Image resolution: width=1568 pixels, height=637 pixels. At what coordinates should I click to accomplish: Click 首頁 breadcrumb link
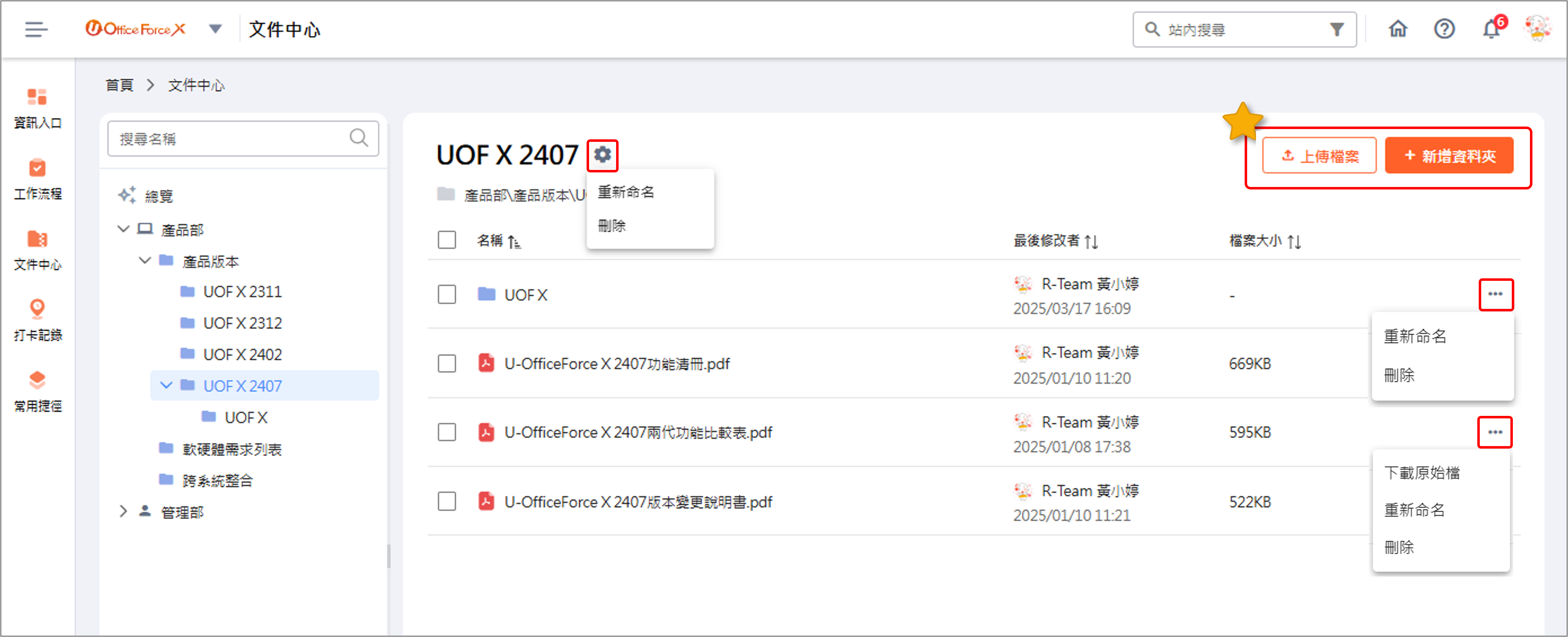(x=119, y=85)
